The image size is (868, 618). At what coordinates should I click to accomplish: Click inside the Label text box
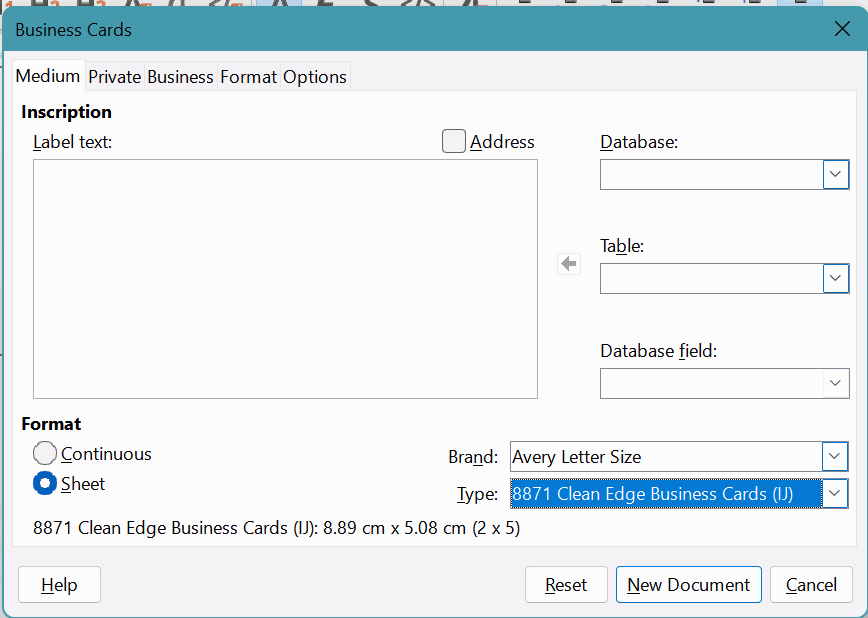[x=285, y=279]
